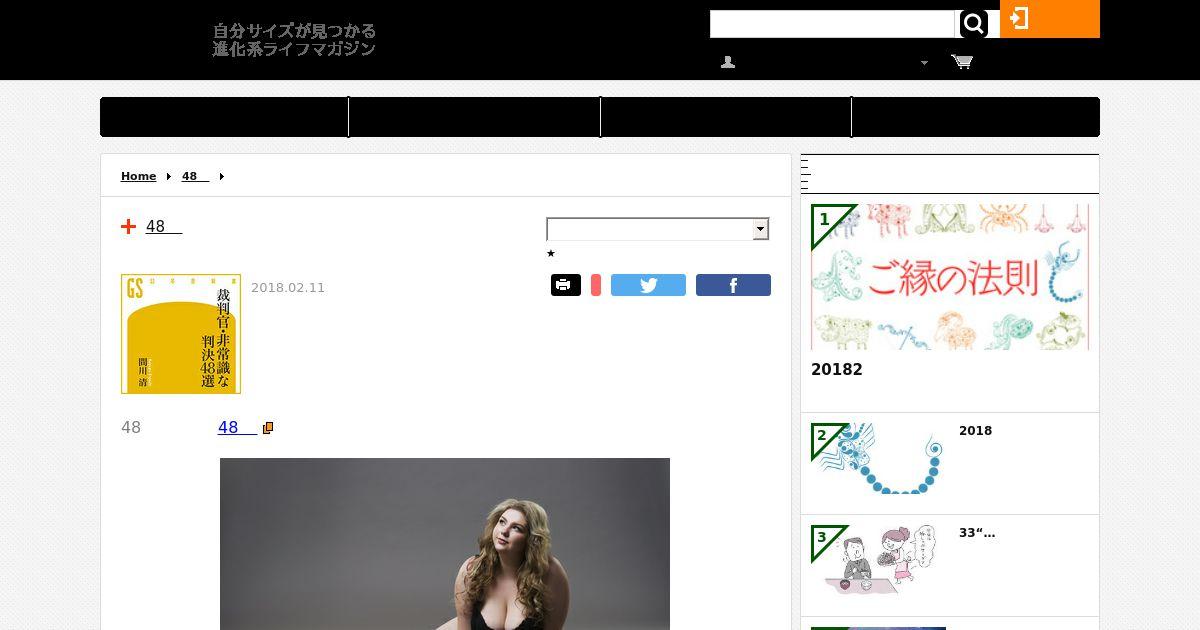Click the fourth black navigation bar tab

tap(976, 117)
